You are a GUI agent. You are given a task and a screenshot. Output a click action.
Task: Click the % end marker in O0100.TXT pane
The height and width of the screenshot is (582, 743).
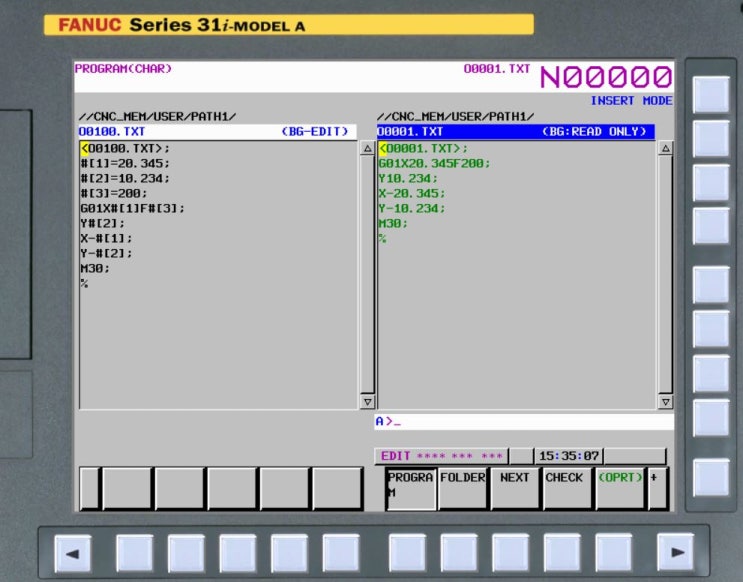(x=84, y=283)
